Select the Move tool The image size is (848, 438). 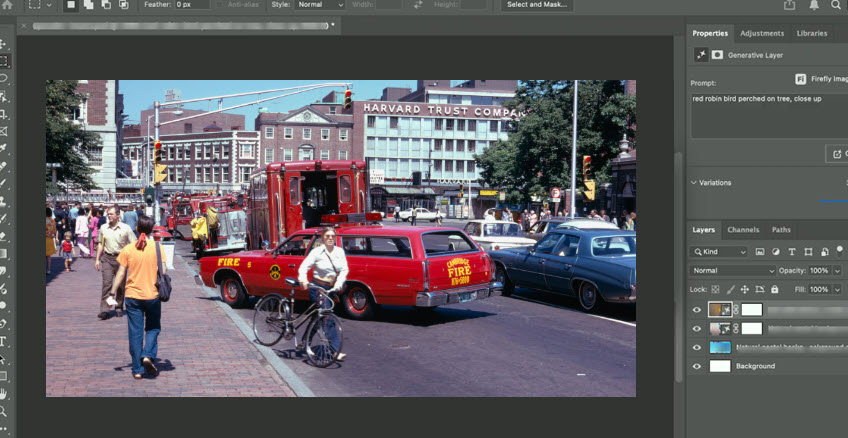pos(3,44)
